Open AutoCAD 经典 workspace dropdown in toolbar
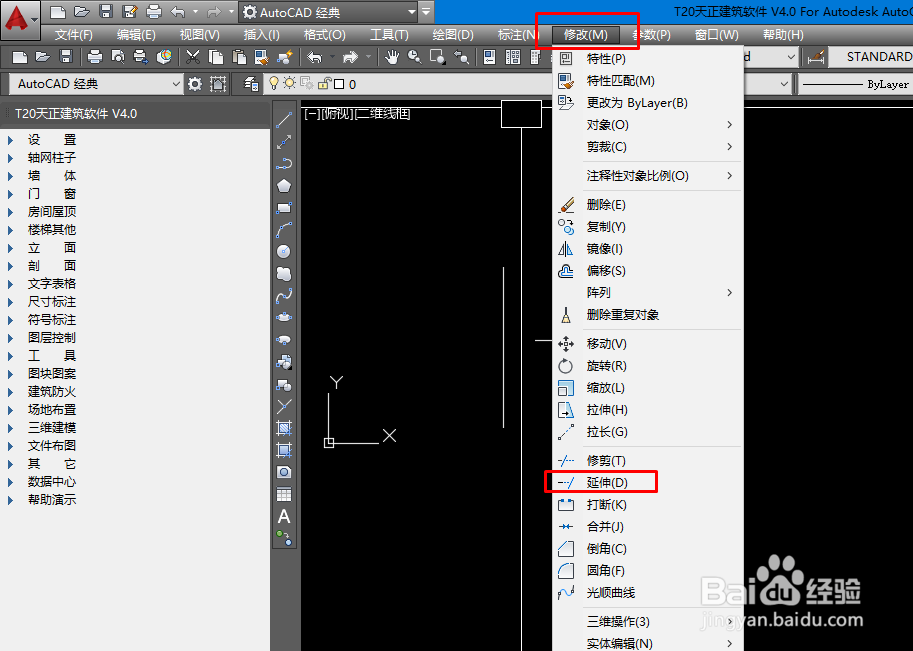Image resolution: width=913 pixels, height=651 pixels. [96, 84]
